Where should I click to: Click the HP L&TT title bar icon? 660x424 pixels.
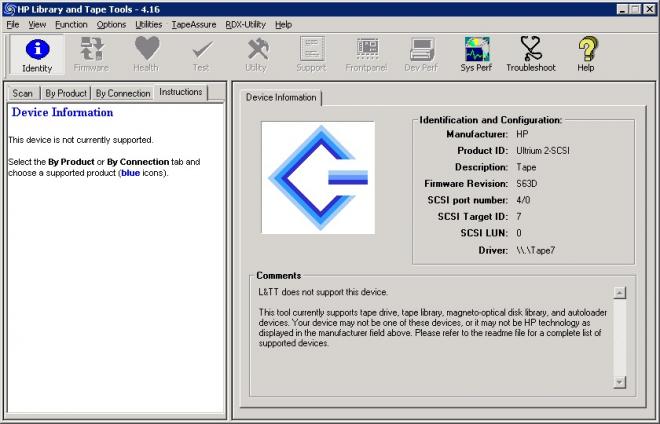tap(10, 9)
